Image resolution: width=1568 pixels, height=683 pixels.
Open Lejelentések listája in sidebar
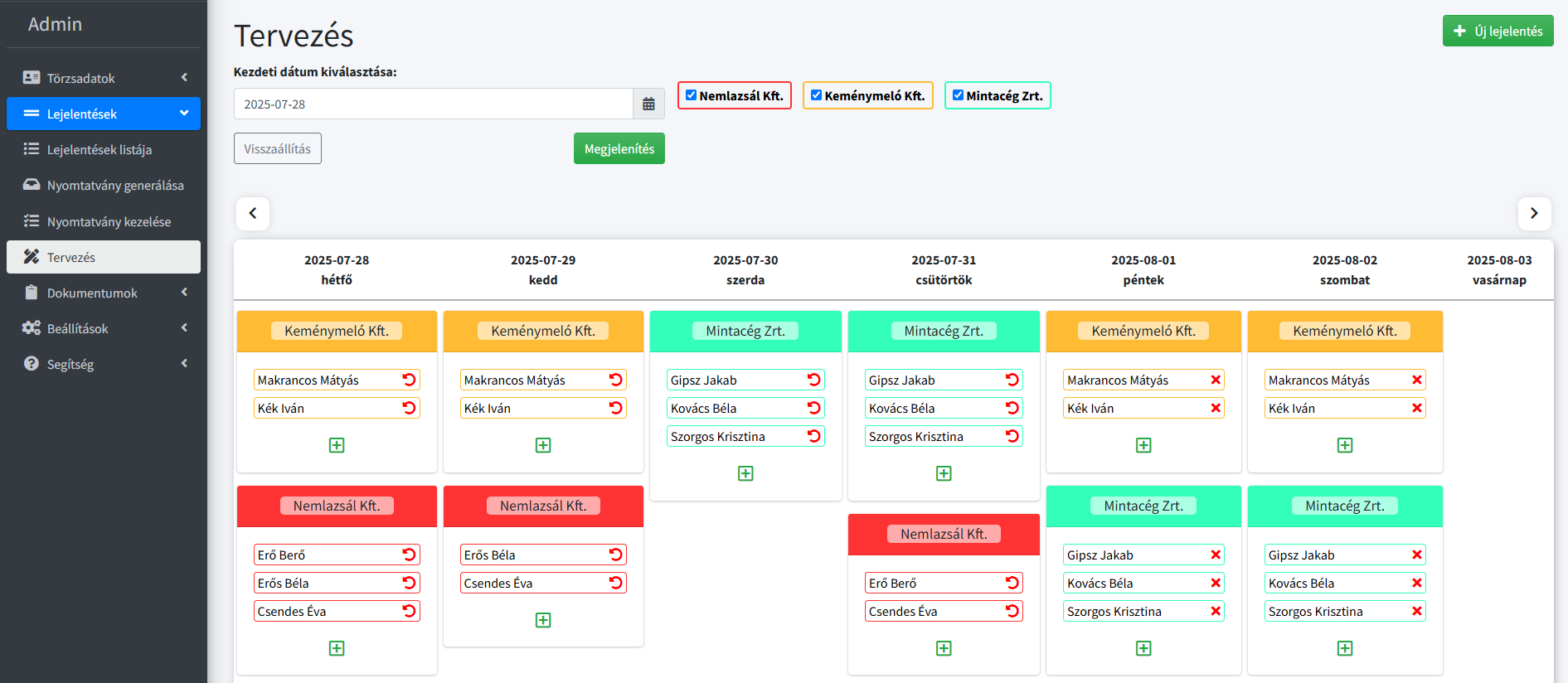pyautogui.click(x=100, y=149)
